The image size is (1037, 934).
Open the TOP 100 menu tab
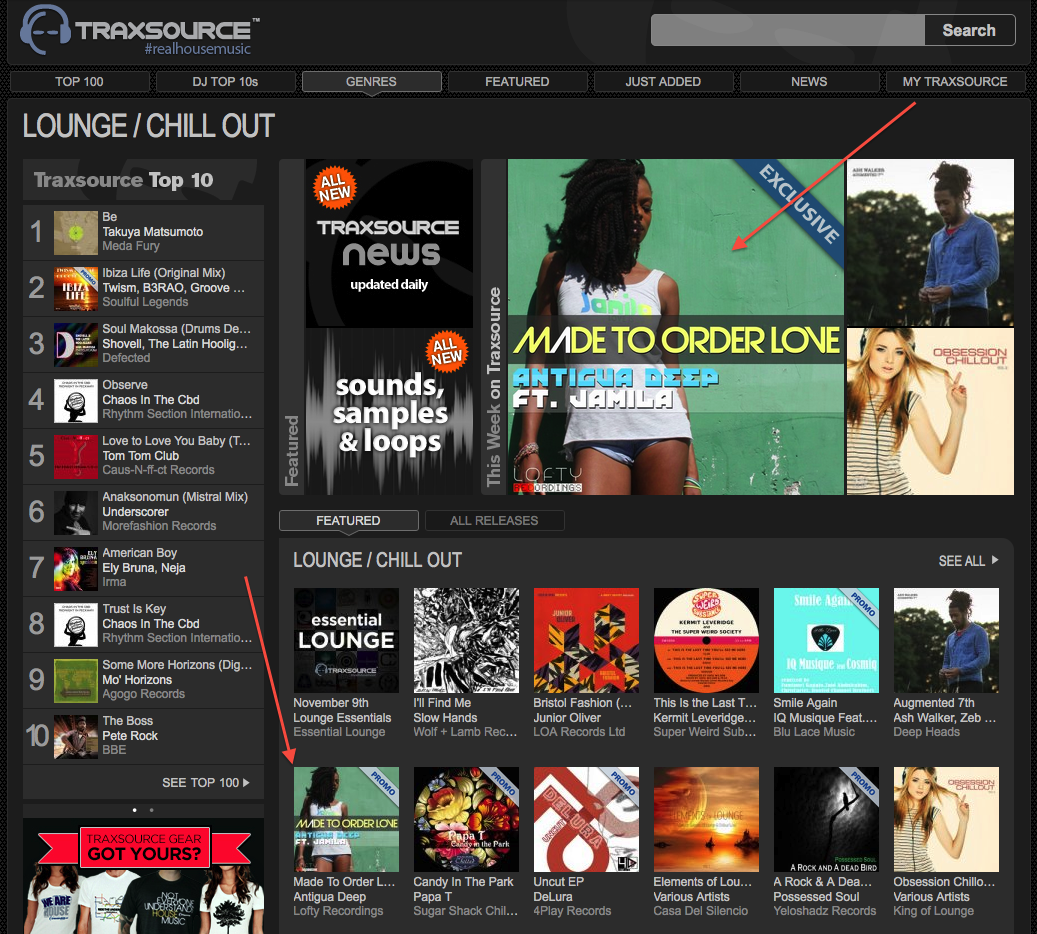click(x=79, y=81)
